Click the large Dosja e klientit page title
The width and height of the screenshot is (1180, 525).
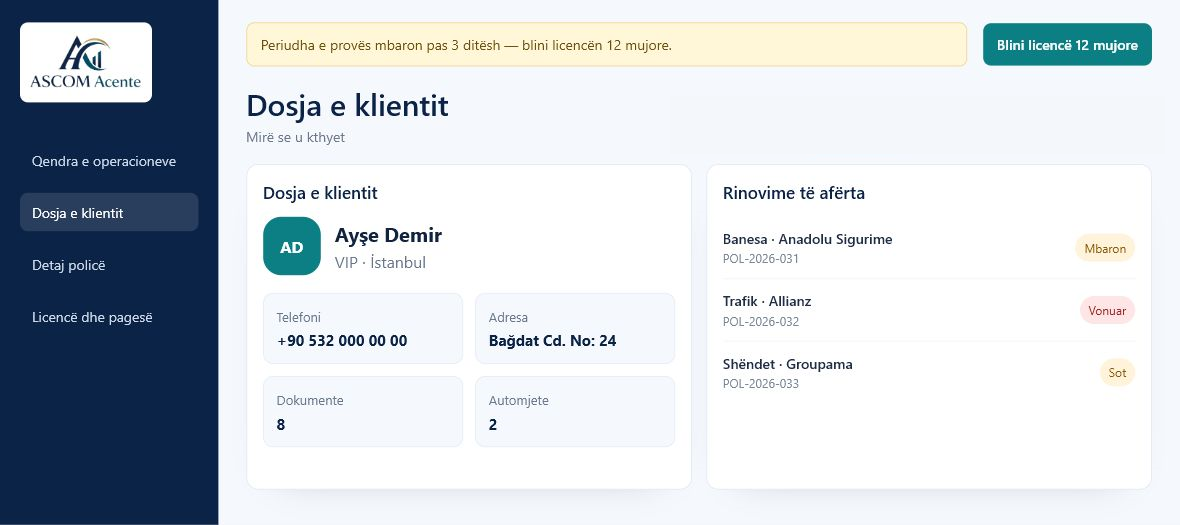coord(347,106)
